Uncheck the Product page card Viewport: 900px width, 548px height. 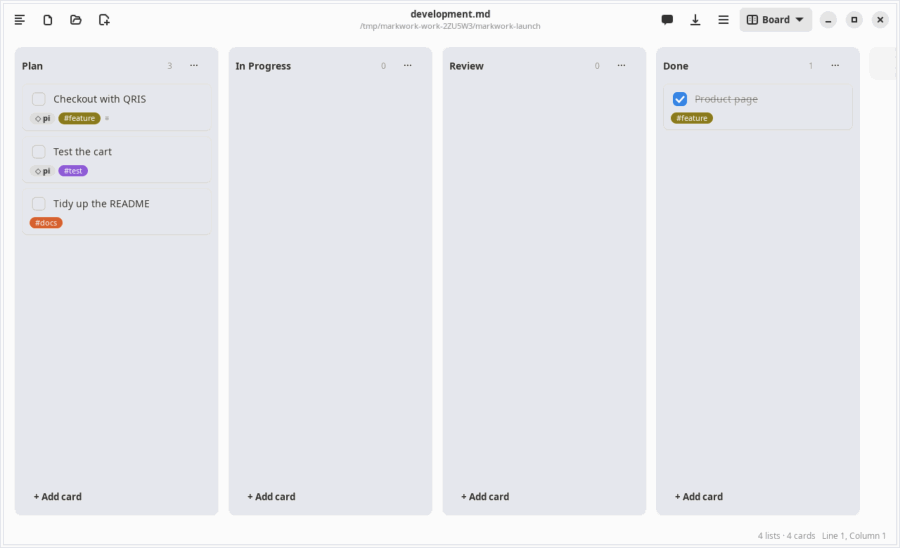pos(680,99)
